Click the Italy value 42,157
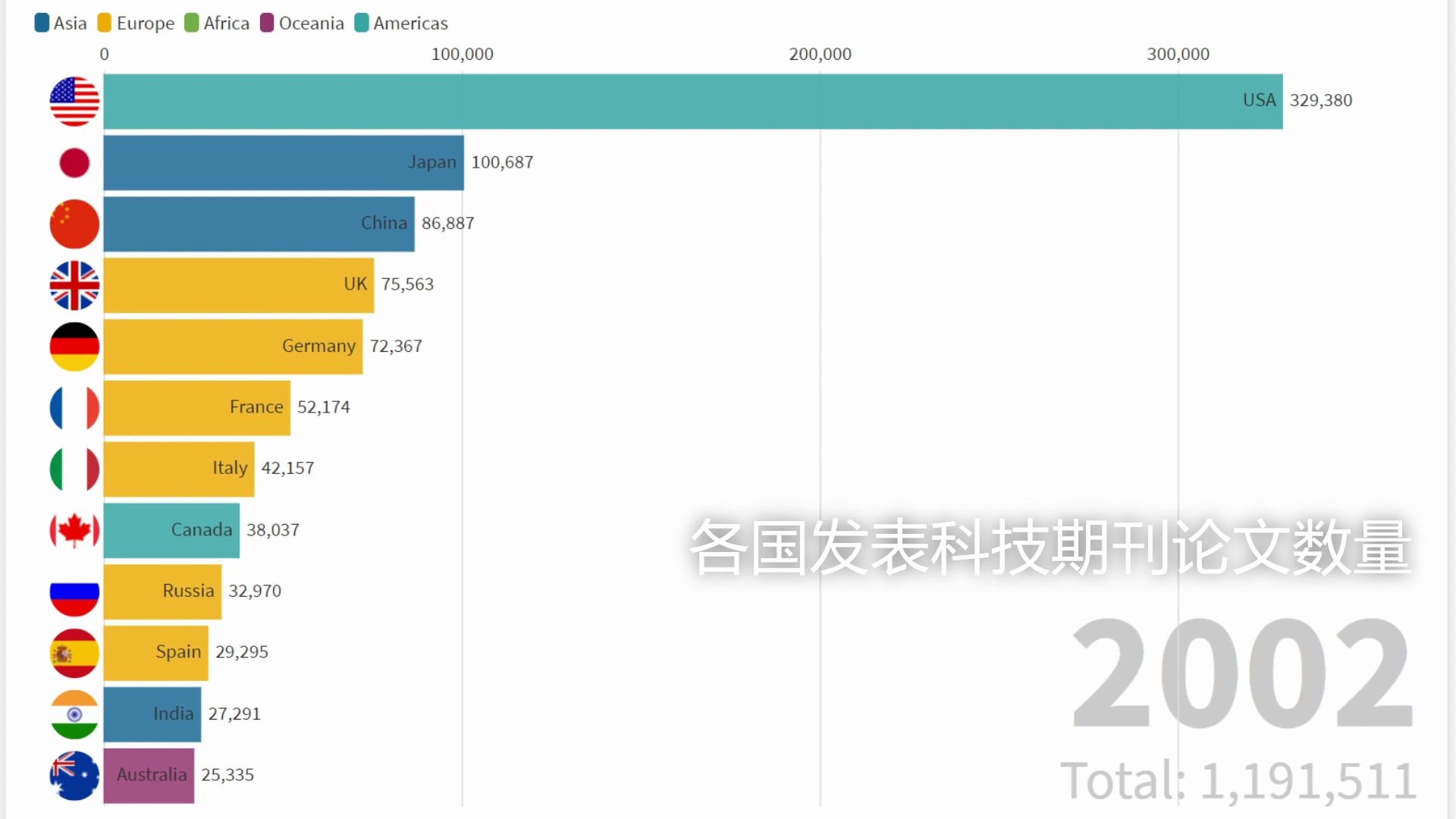This screenshot has width=1456, height=819. (x=287, y=469)
